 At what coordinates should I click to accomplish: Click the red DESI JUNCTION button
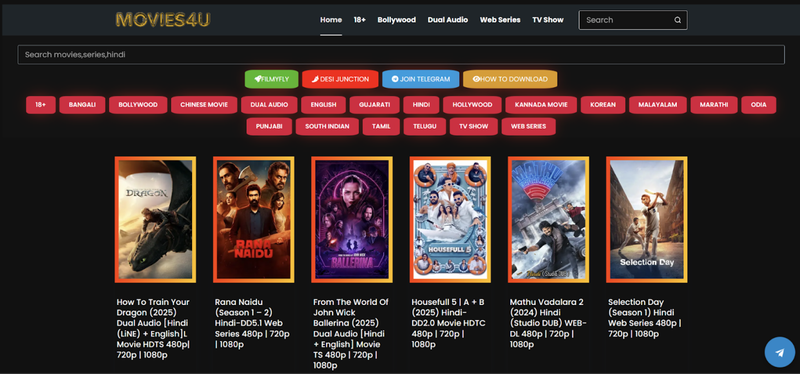point(340,79)
